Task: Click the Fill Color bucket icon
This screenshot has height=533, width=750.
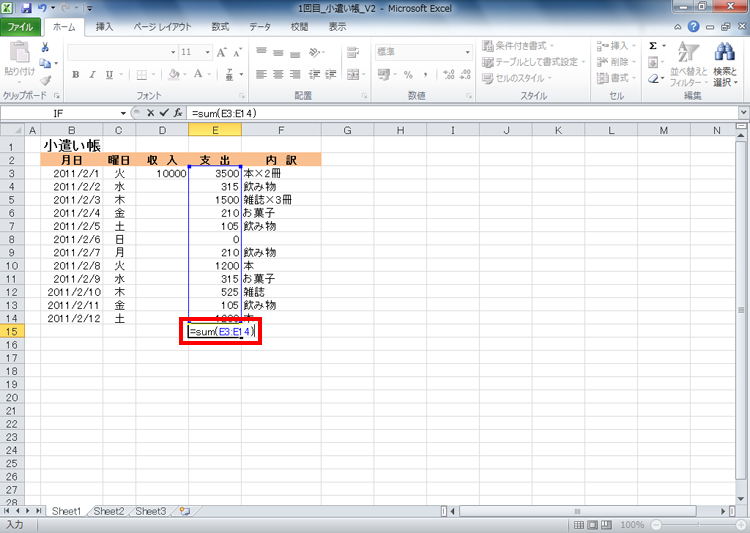Action: pos(174,75)
